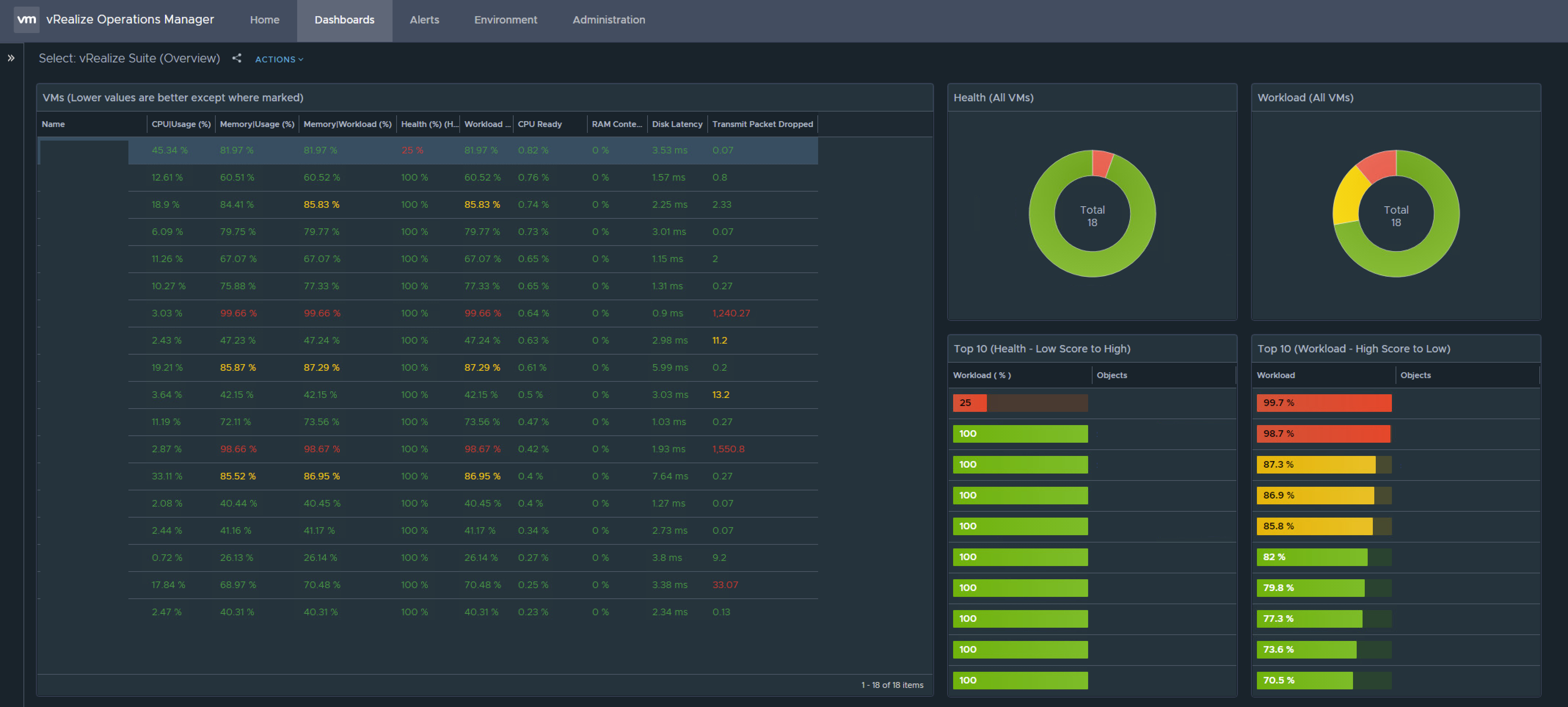Expand the left navigation panel chevron
This screenshot has width=1568, height=707.
11,58
